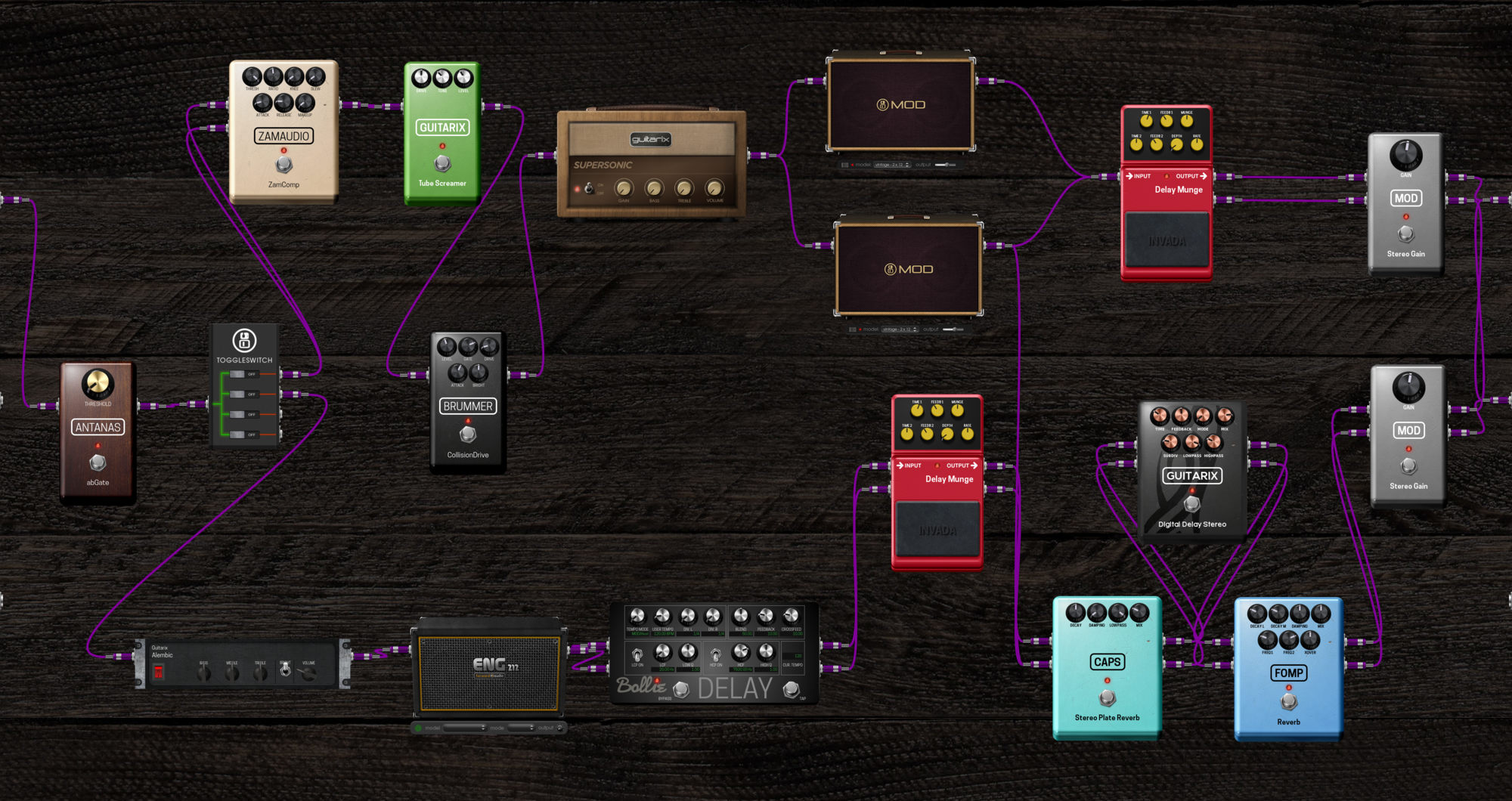This screenshot has width=1512, height=801.
Task: Click the ZamComp Slew knob
Action: (x=315, y=76)
